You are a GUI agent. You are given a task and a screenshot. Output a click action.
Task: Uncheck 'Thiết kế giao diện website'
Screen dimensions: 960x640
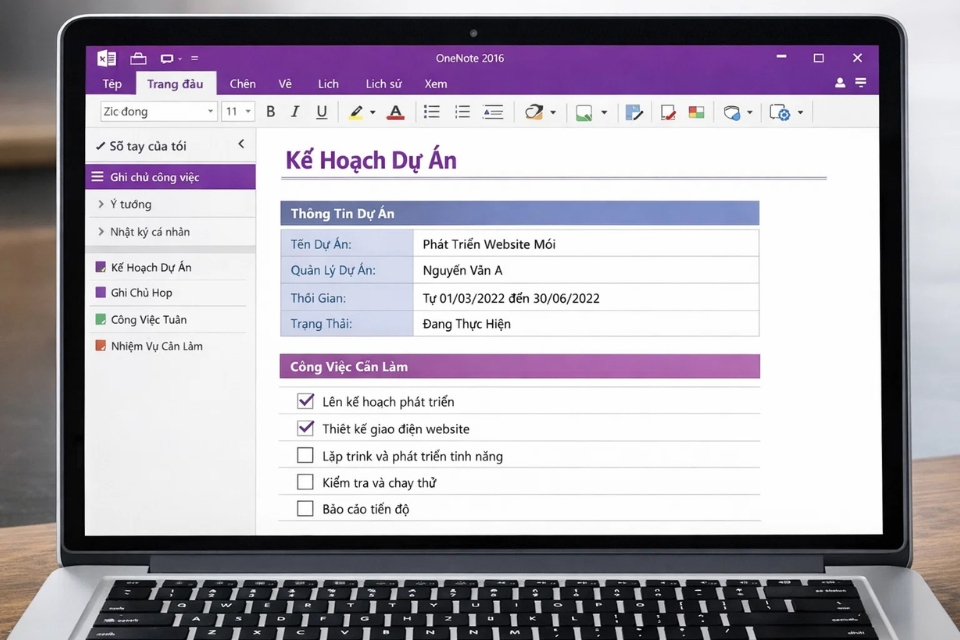(305, 428)
